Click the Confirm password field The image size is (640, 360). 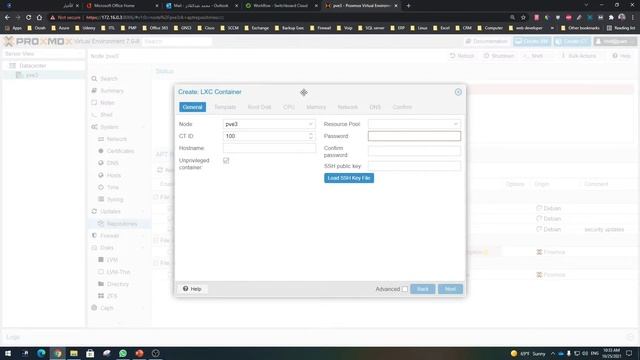click(414, 151)
